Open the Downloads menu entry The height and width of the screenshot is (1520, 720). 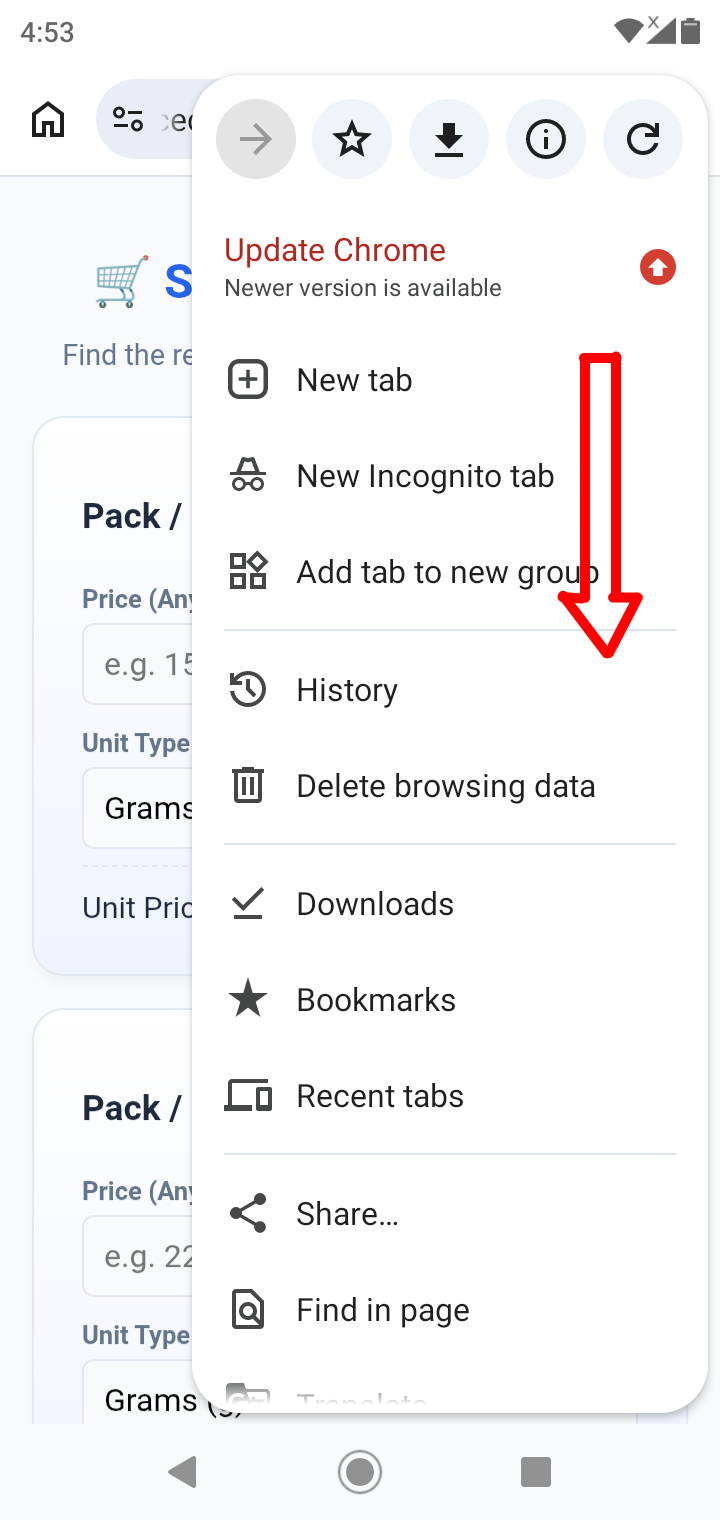(x=450, y=904)
